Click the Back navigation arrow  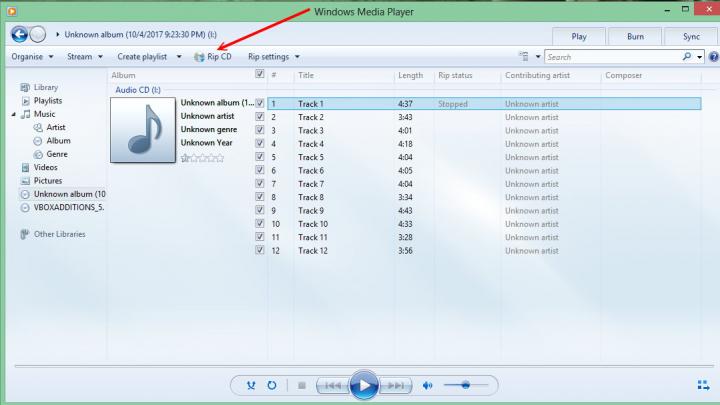tap(19, 34)
